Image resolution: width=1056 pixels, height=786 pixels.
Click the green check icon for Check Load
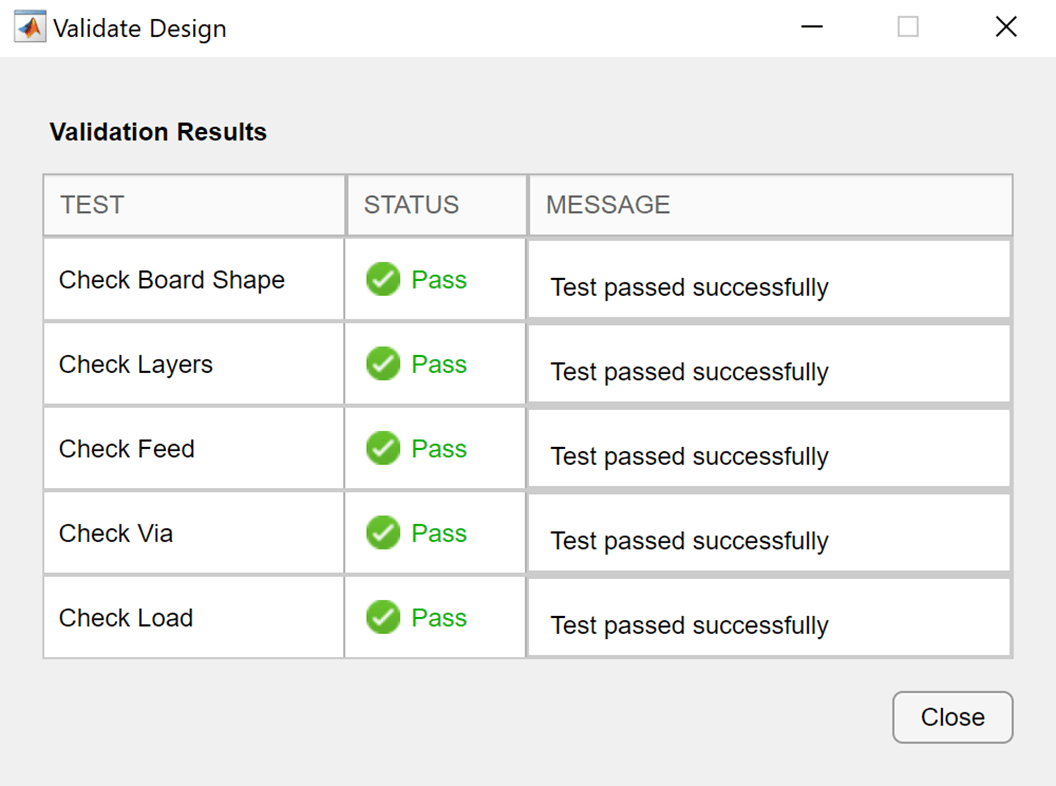(383, 617)
